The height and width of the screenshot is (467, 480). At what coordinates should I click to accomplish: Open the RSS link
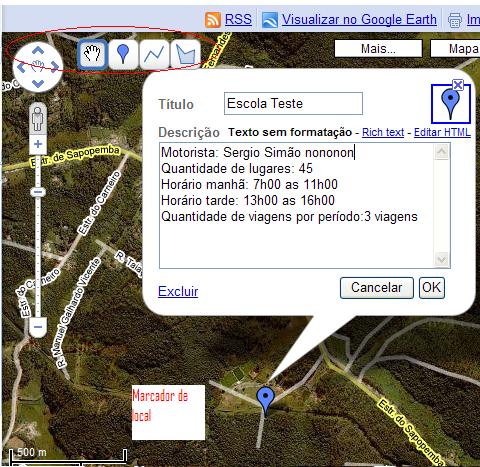238,19
